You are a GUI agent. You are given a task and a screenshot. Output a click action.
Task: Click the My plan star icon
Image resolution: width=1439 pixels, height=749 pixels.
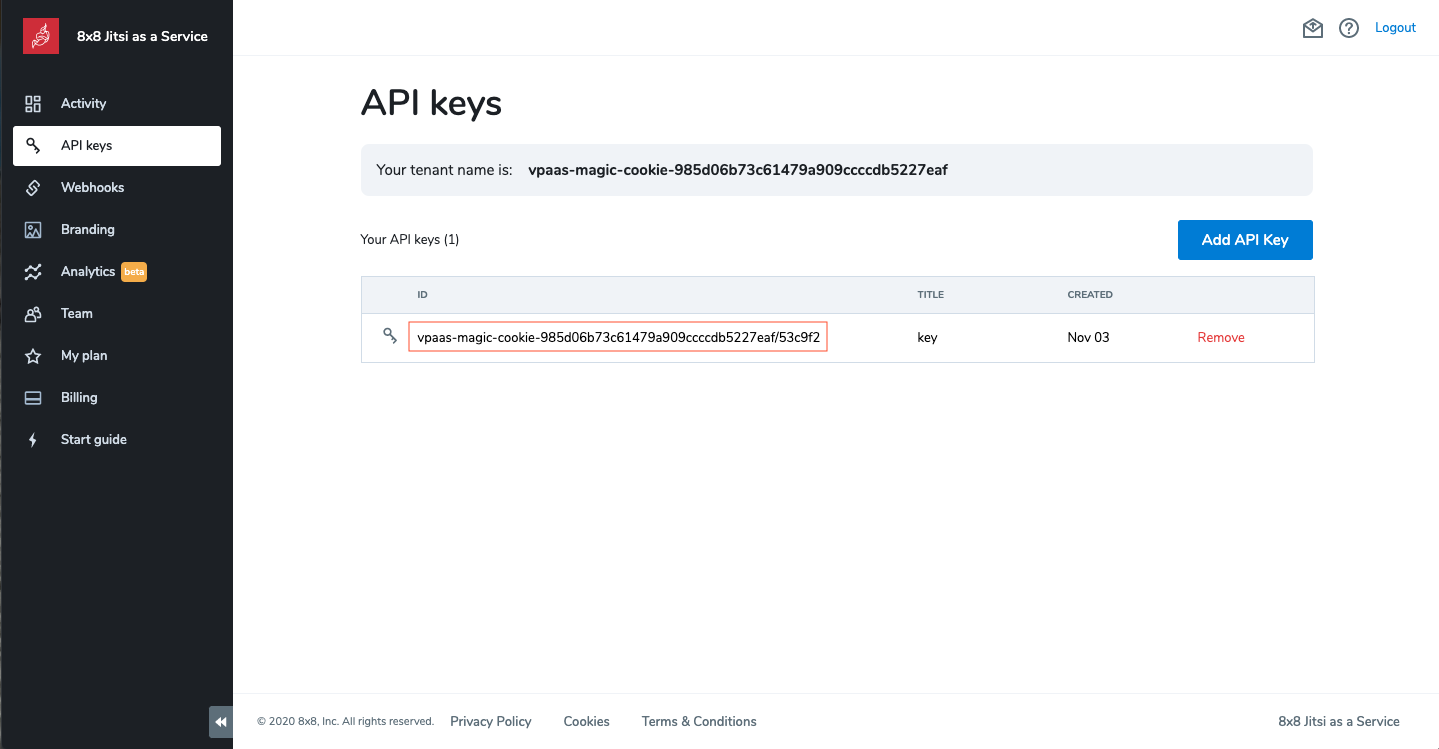33,356
